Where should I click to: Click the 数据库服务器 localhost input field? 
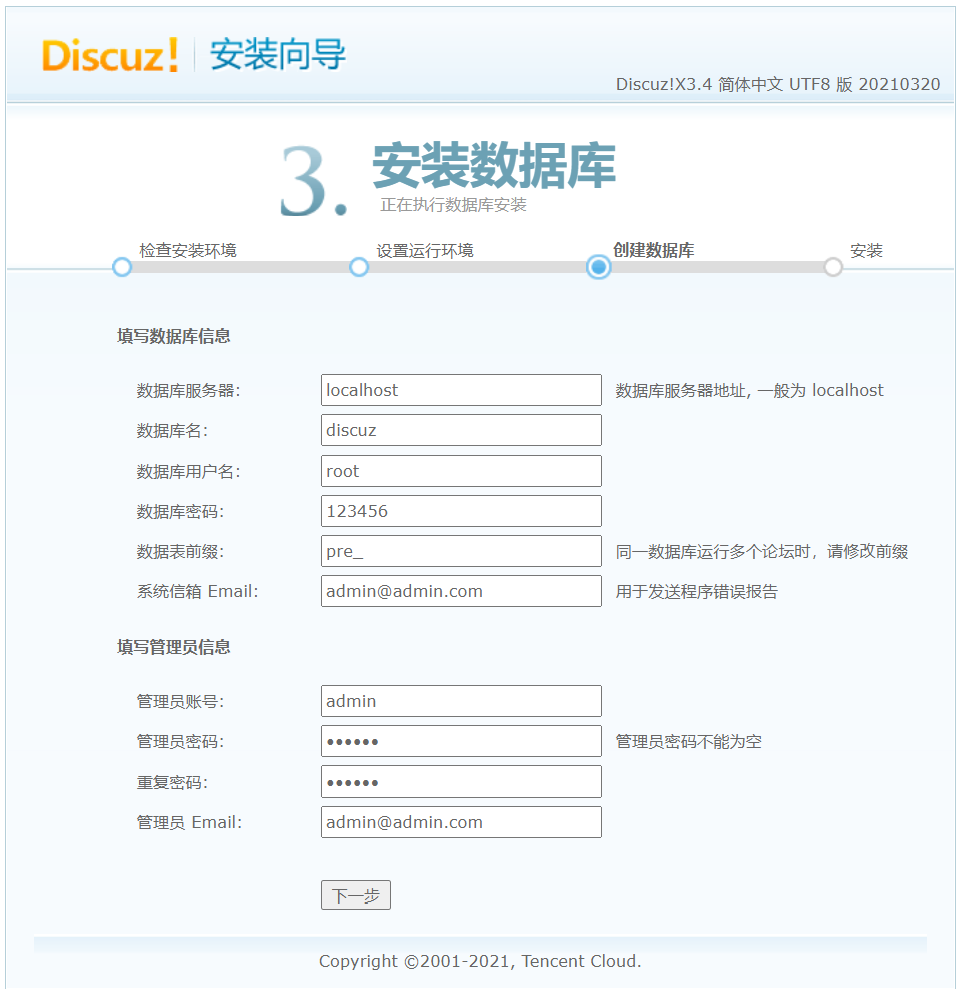click(x=461, y=390)
